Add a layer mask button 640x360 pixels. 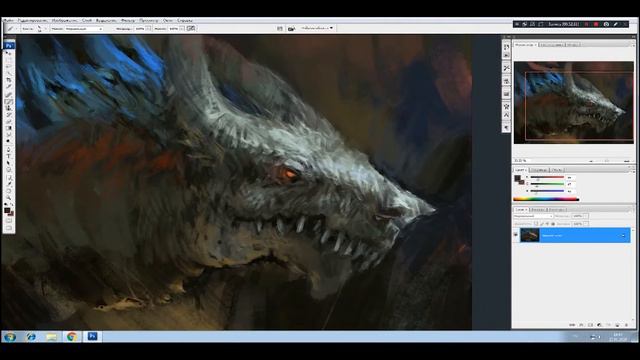pyautogui.click(x=590, y=325)
